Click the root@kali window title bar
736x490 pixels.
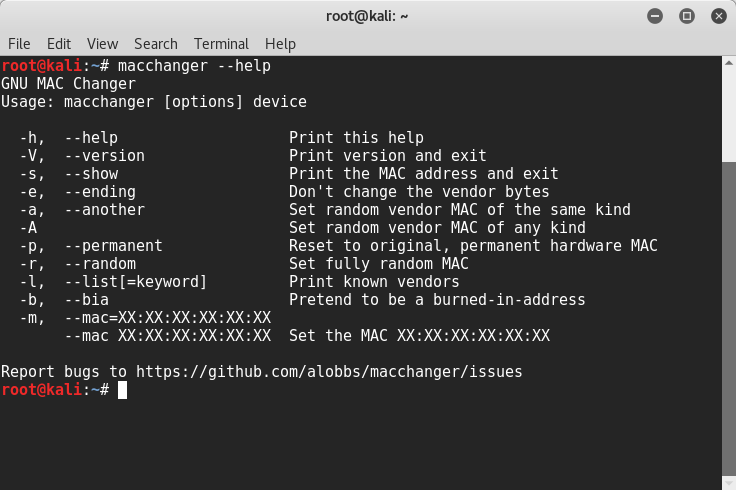pyautogui.click(x=367, y=15)
